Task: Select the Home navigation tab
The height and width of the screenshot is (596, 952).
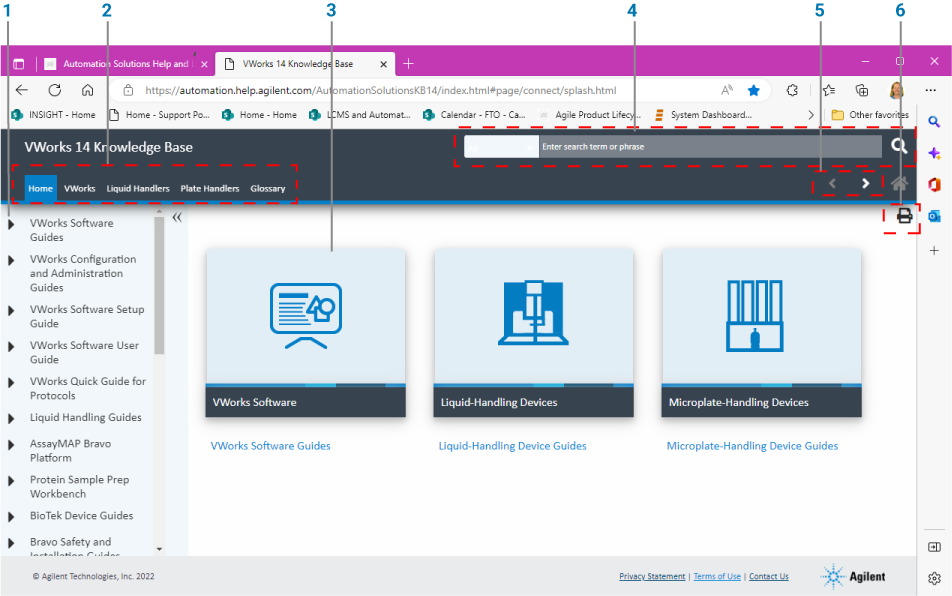Action: pos(41,188)
